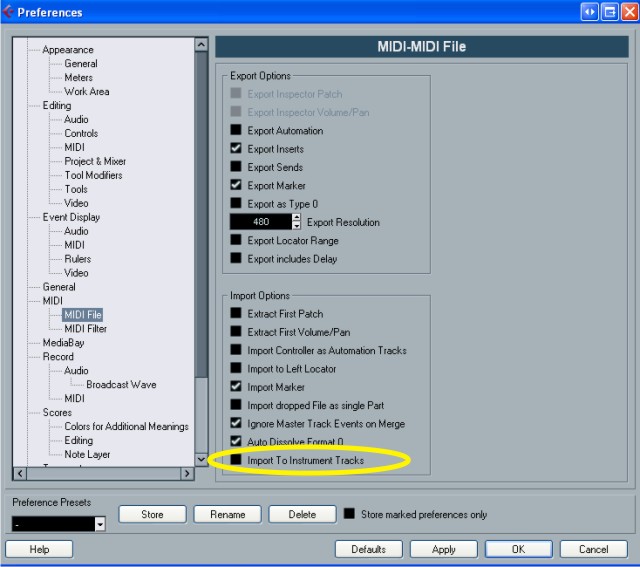
Task: Increase Export Resolution with stepper arrow
Action: pyautogui.click(x=296, y=218)
